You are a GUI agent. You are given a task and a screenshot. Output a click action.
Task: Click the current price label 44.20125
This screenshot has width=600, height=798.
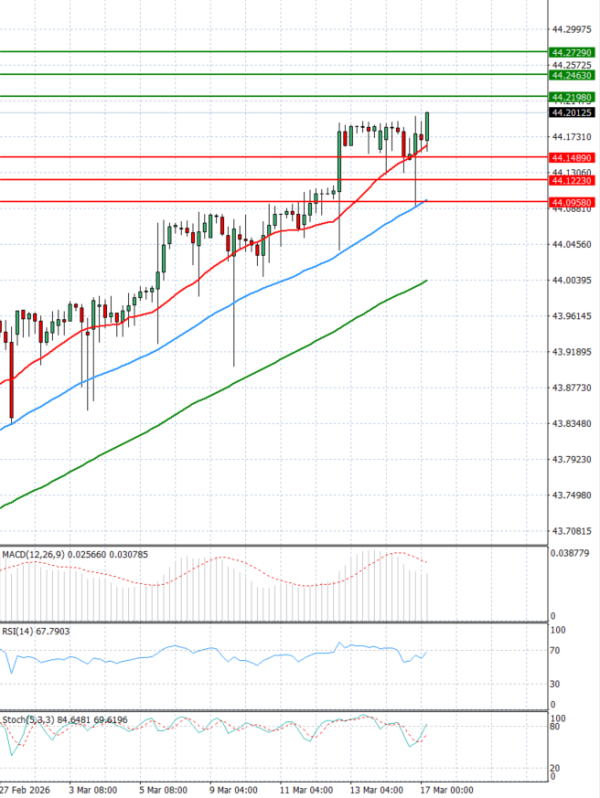tap(572, 113)
